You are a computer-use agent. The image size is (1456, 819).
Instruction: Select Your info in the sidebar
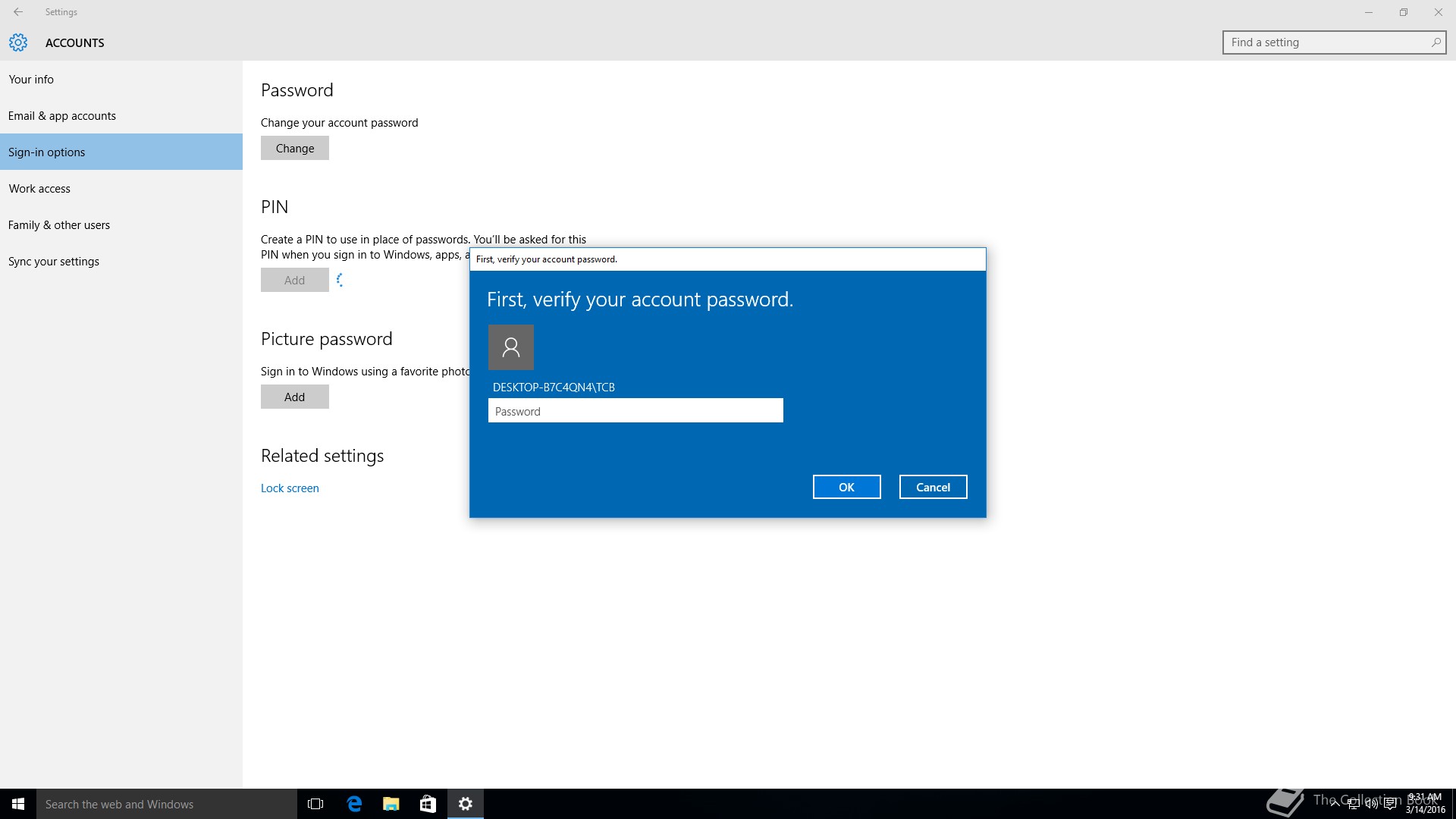[31, 79]
